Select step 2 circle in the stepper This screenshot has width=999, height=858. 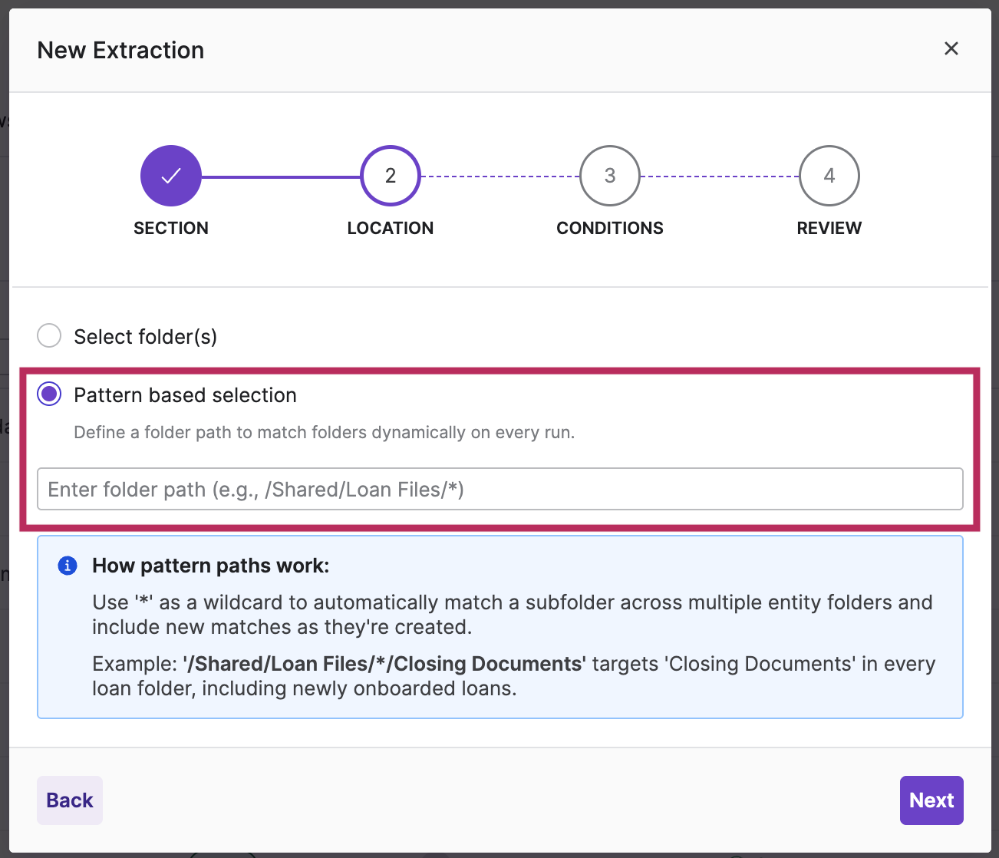pyautogui.click(x=390, y=176)
